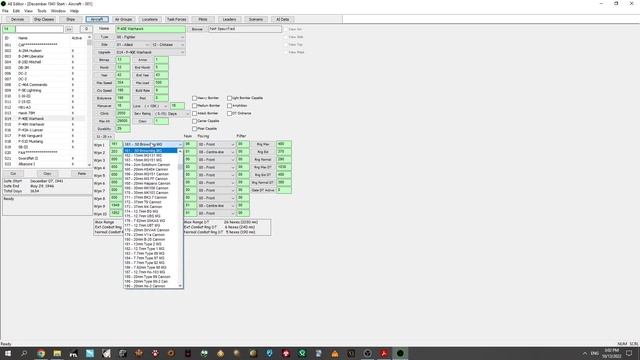Screen dimensions: 640x360
Task: Select the View Side radio button
Action: pos(286,37)
